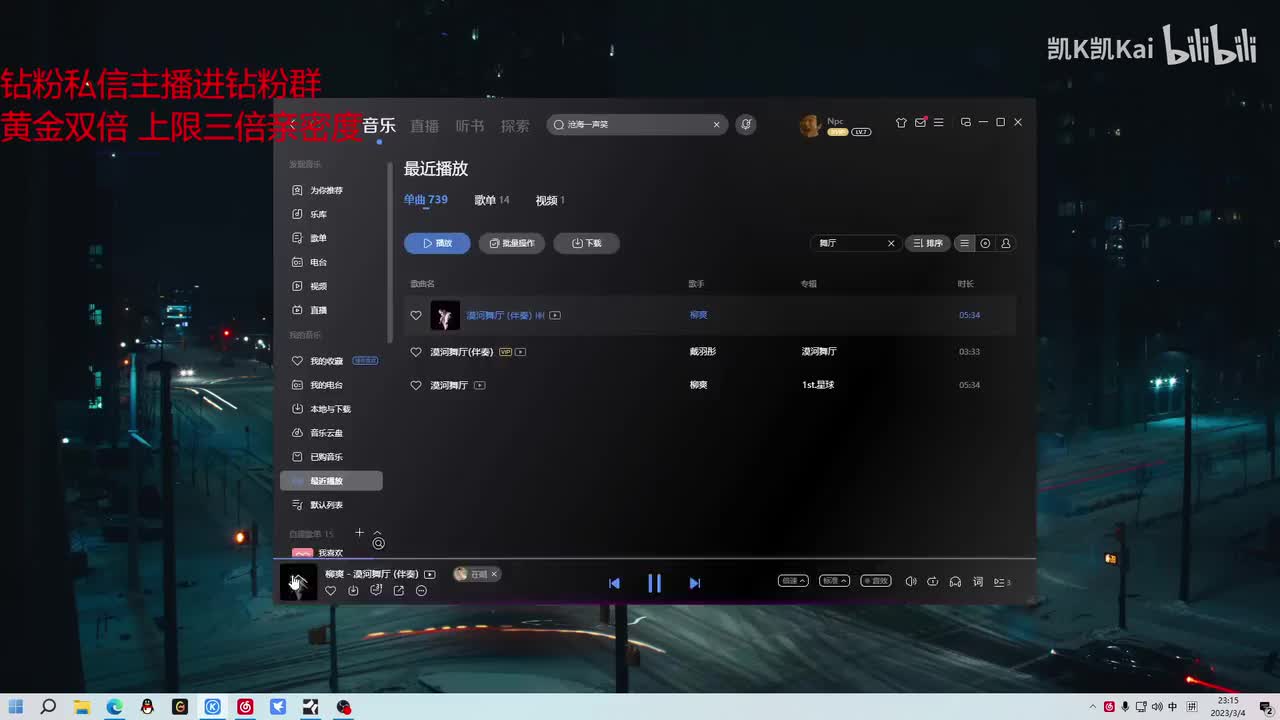1280x720 pixels.
Task: Like 漠河舞厅(伴奏) by 戴羽彤
Action: point(416,352)
